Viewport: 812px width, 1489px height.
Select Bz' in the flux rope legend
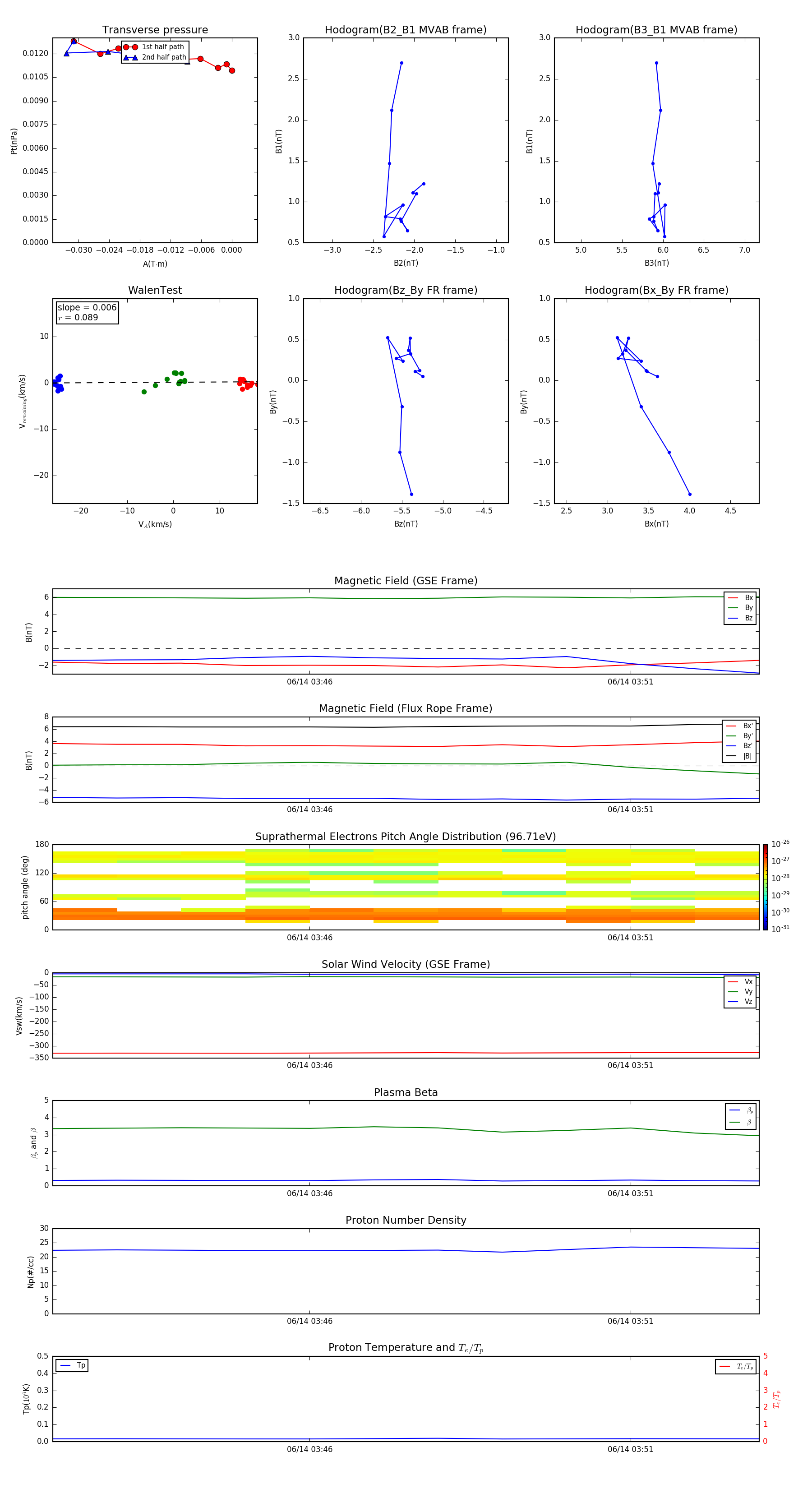point(740,746)
